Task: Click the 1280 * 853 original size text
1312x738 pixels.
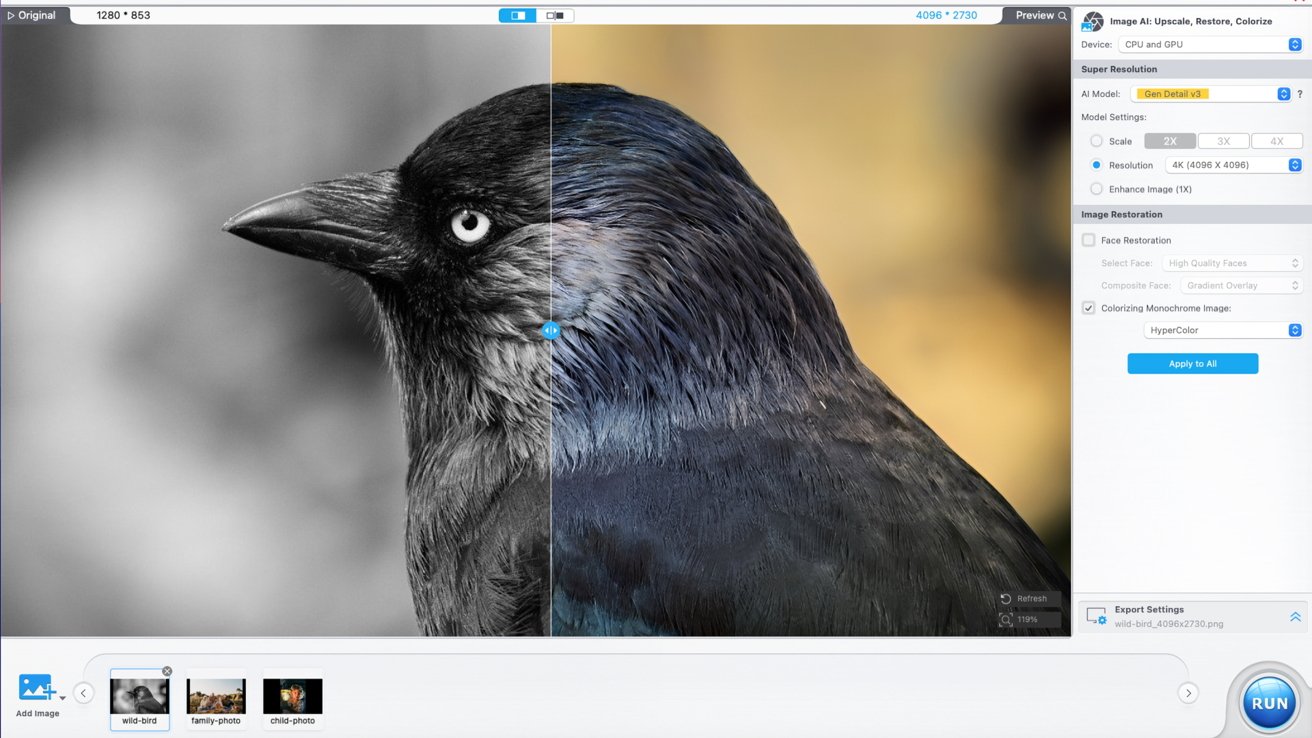Action: [x=123, y=15]
